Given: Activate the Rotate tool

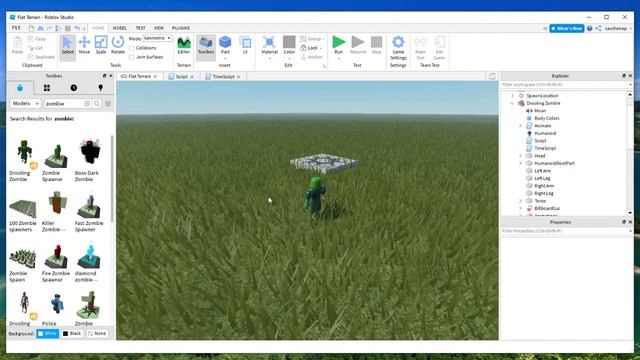Looking at the screenshot, I should (x=118, y=45).
